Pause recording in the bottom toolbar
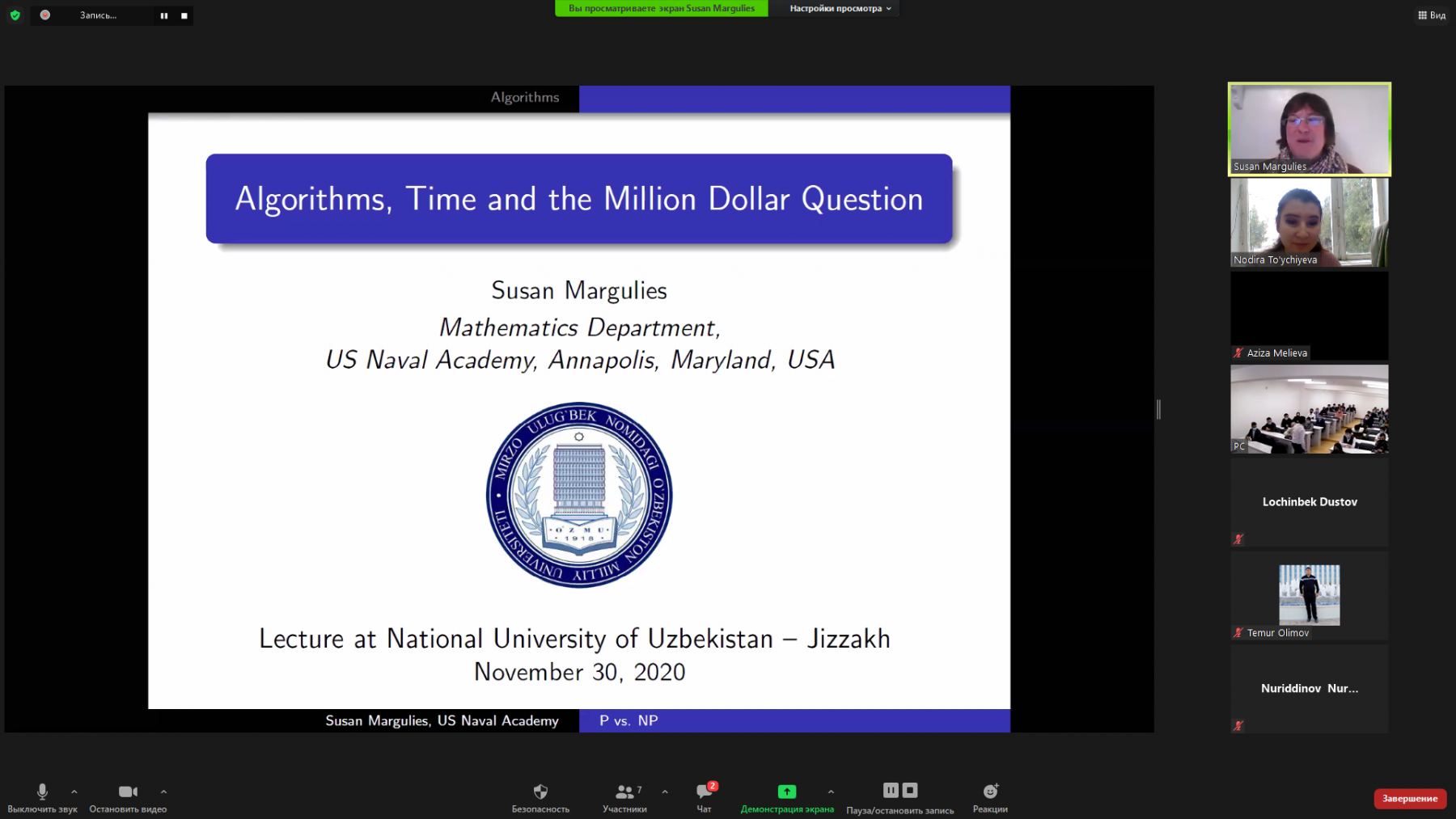This screenshot has height=819, width=1456. click(x=891, y=791)
